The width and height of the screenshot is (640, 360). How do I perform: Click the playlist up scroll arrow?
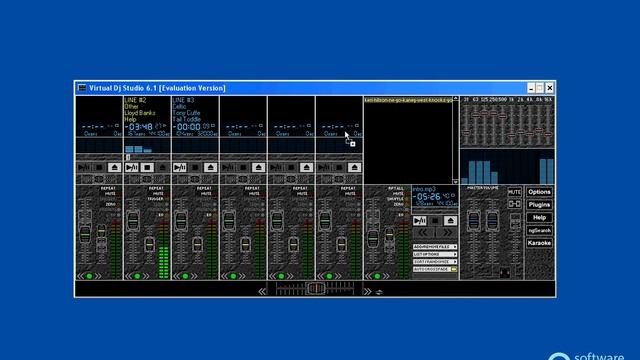point(456,99)
